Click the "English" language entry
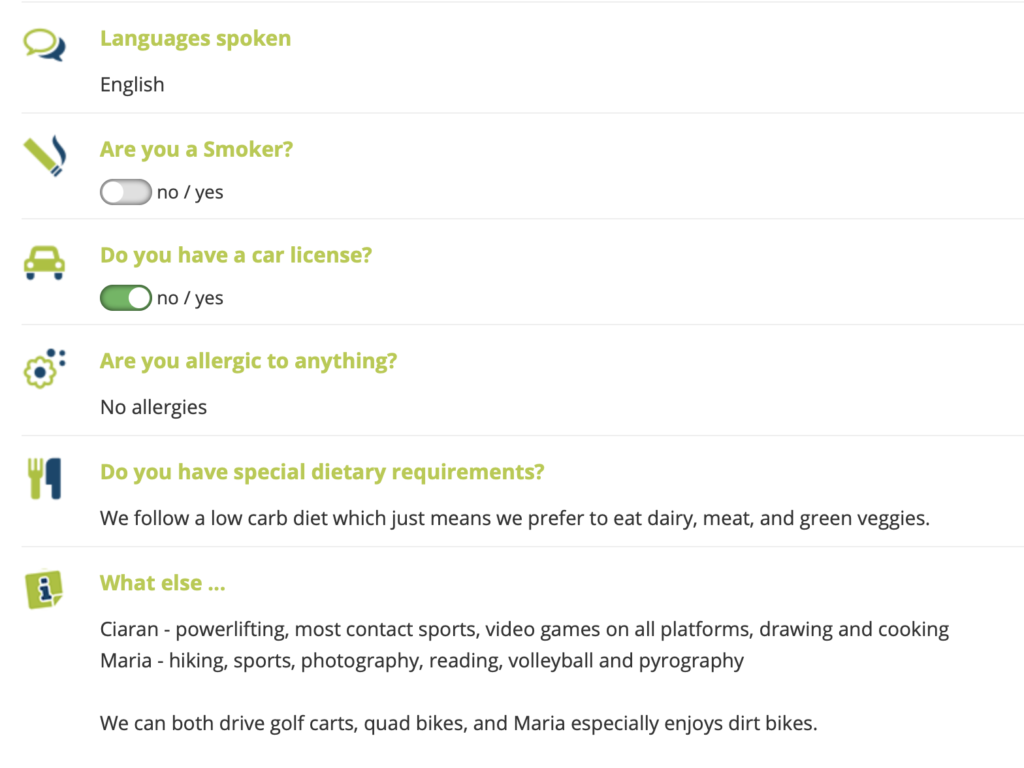 [x=132, y=85]
